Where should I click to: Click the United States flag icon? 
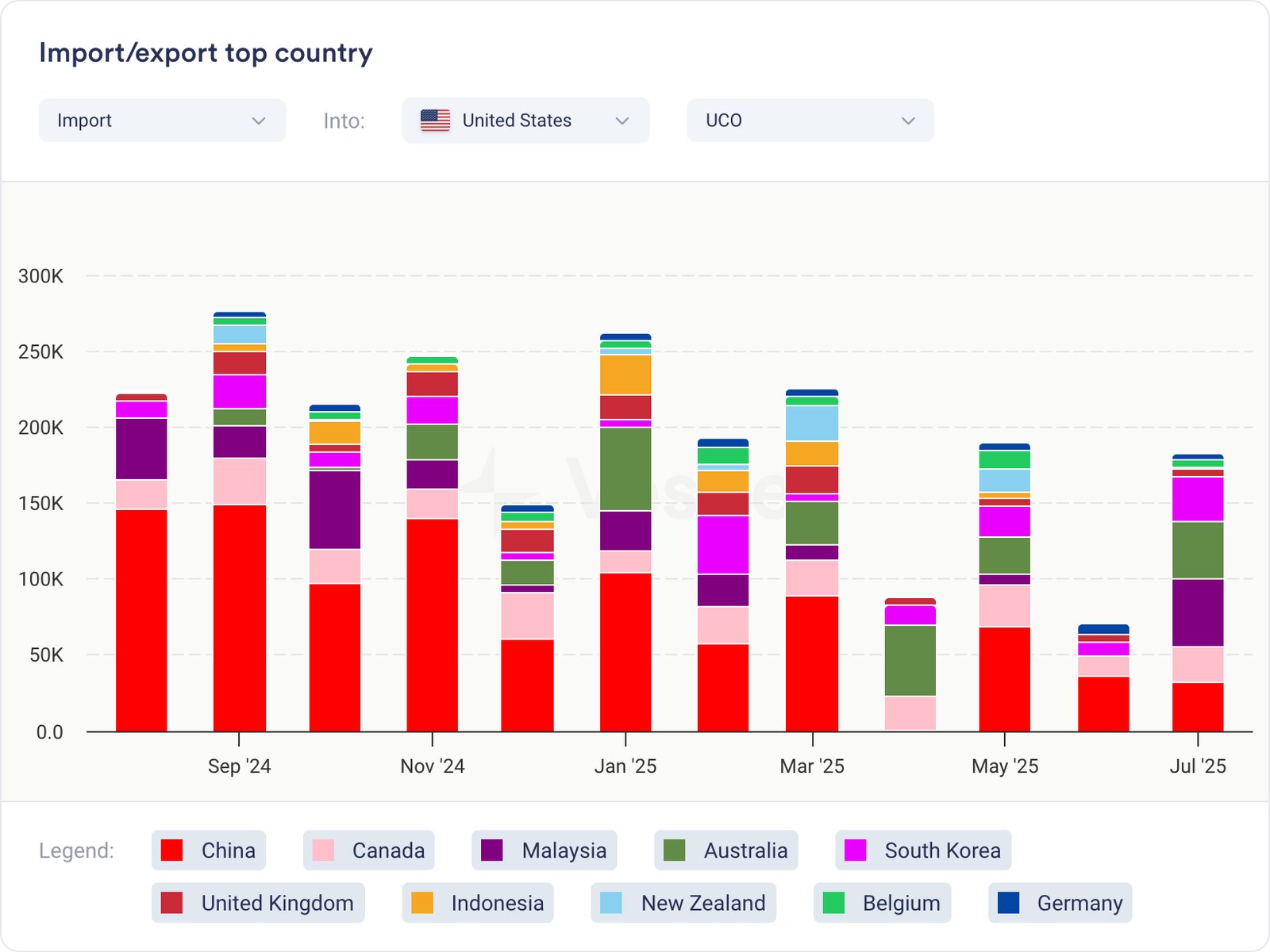pos(435,121)
